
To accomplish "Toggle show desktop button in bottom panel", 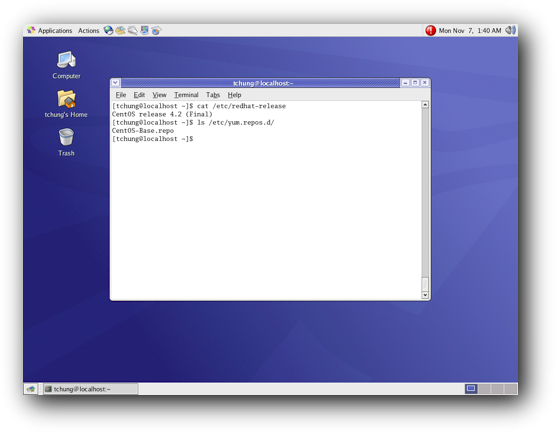I will 31,389.
